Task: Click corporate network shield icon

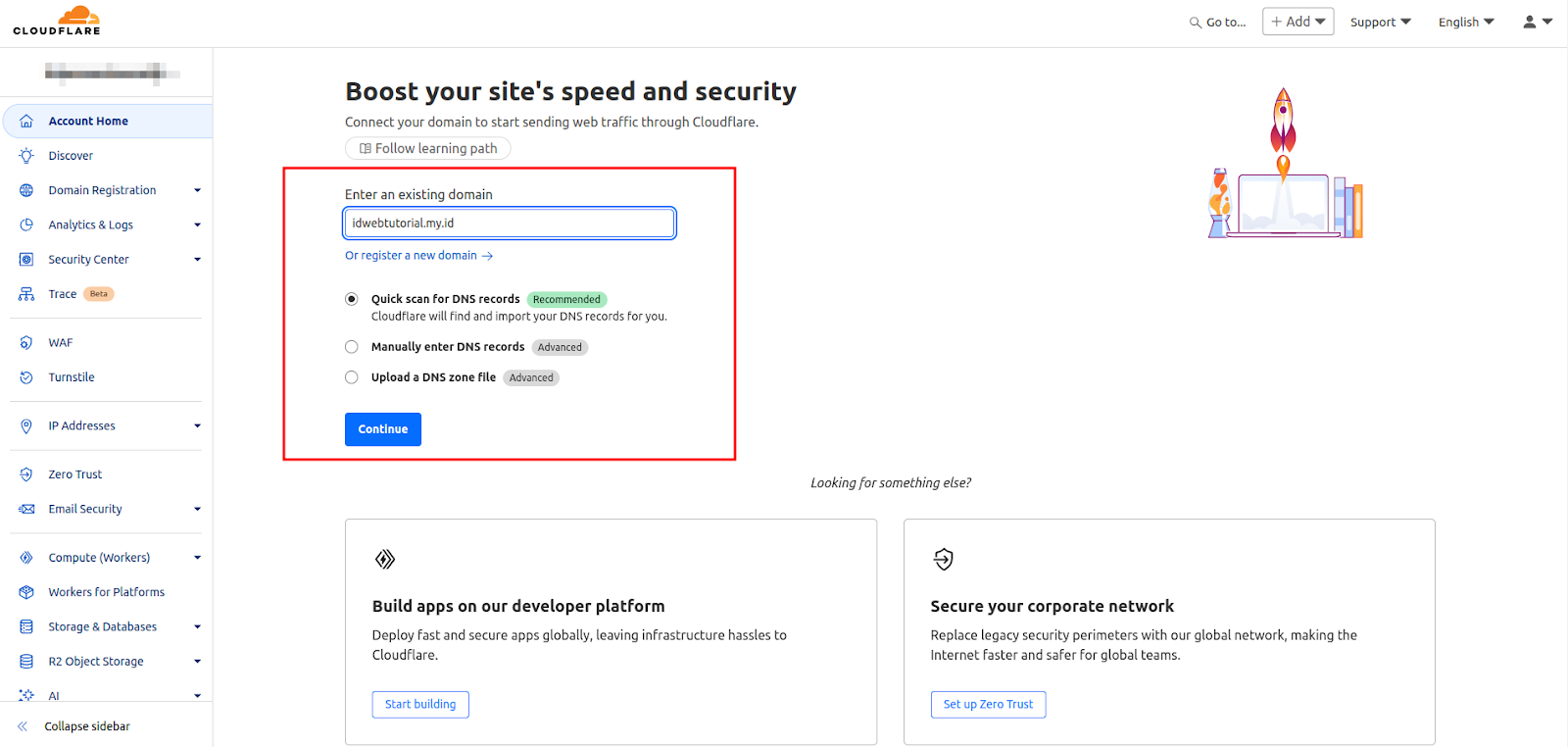Action: (x=943, y=559)
